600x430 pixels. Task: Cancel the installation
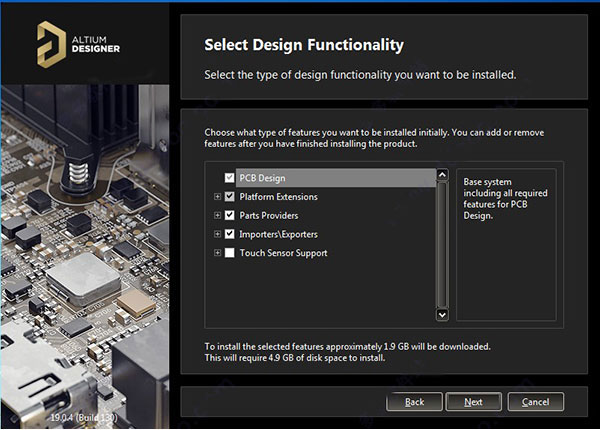[535, 402]
